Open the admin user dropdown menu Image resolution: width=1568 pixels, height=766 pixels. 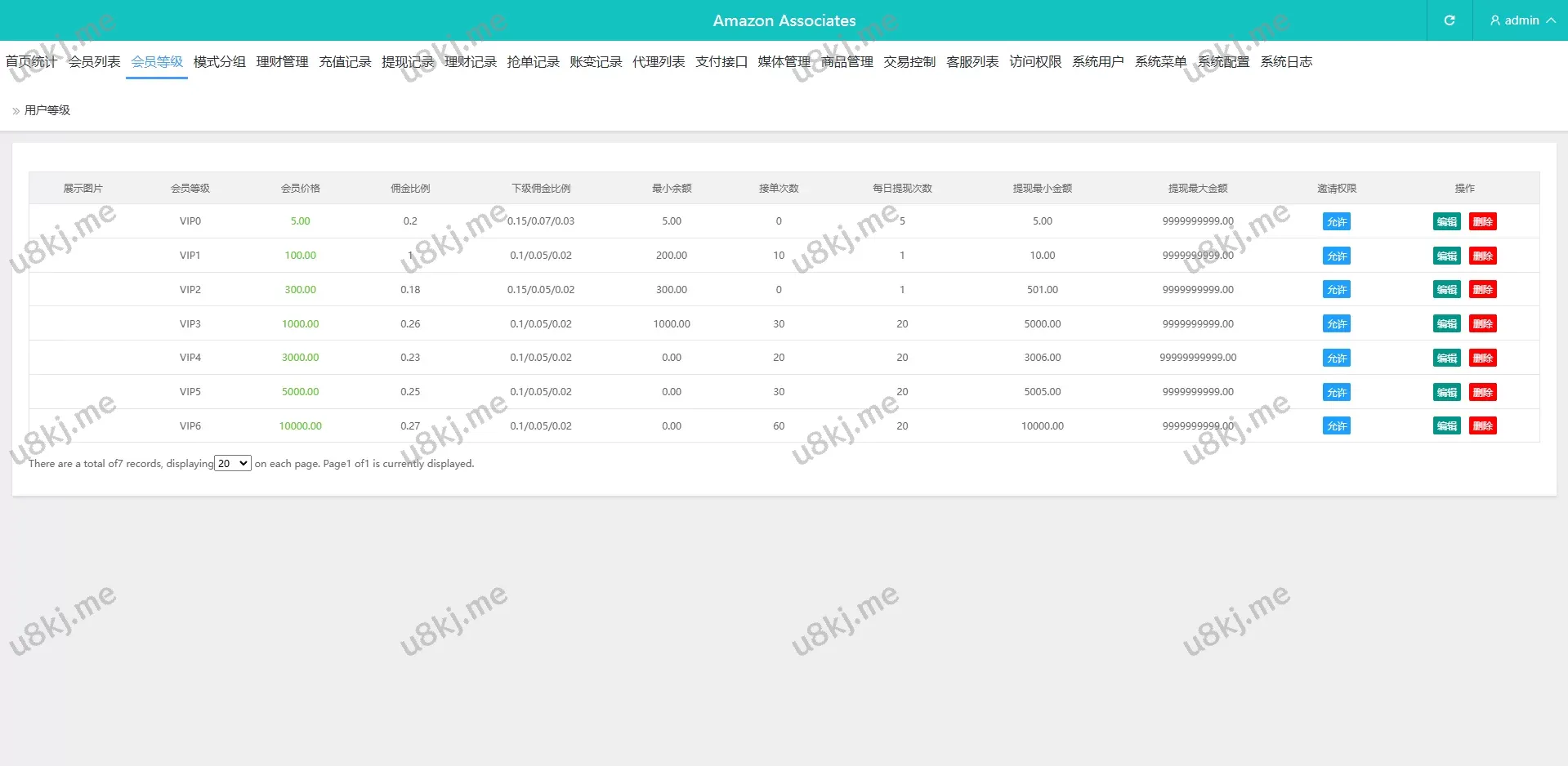click(x=1521, y=20)
